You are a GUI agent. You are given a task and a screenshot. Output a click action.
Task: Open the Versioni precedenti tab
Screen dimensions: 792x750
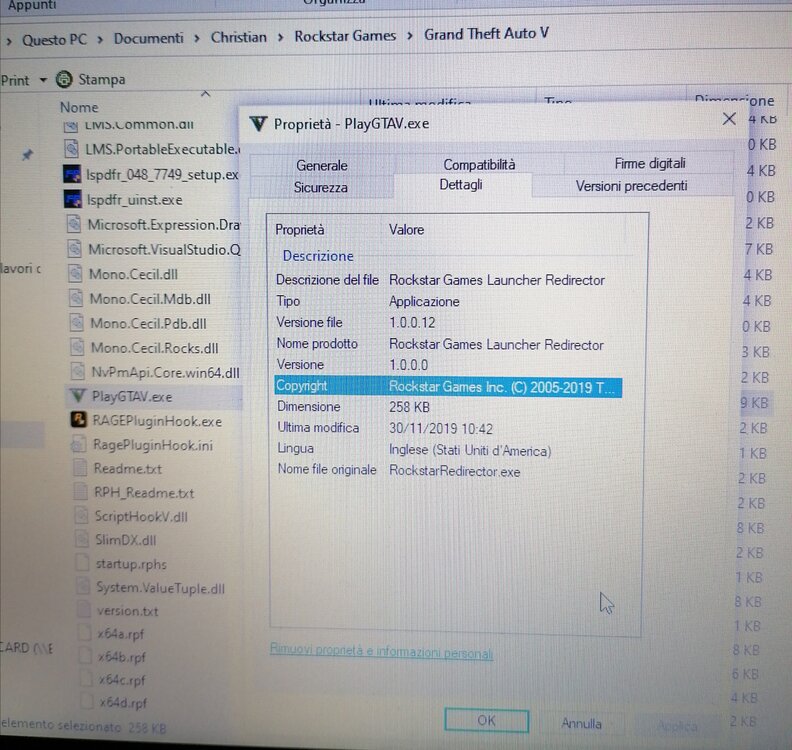[x=631, y=186]
